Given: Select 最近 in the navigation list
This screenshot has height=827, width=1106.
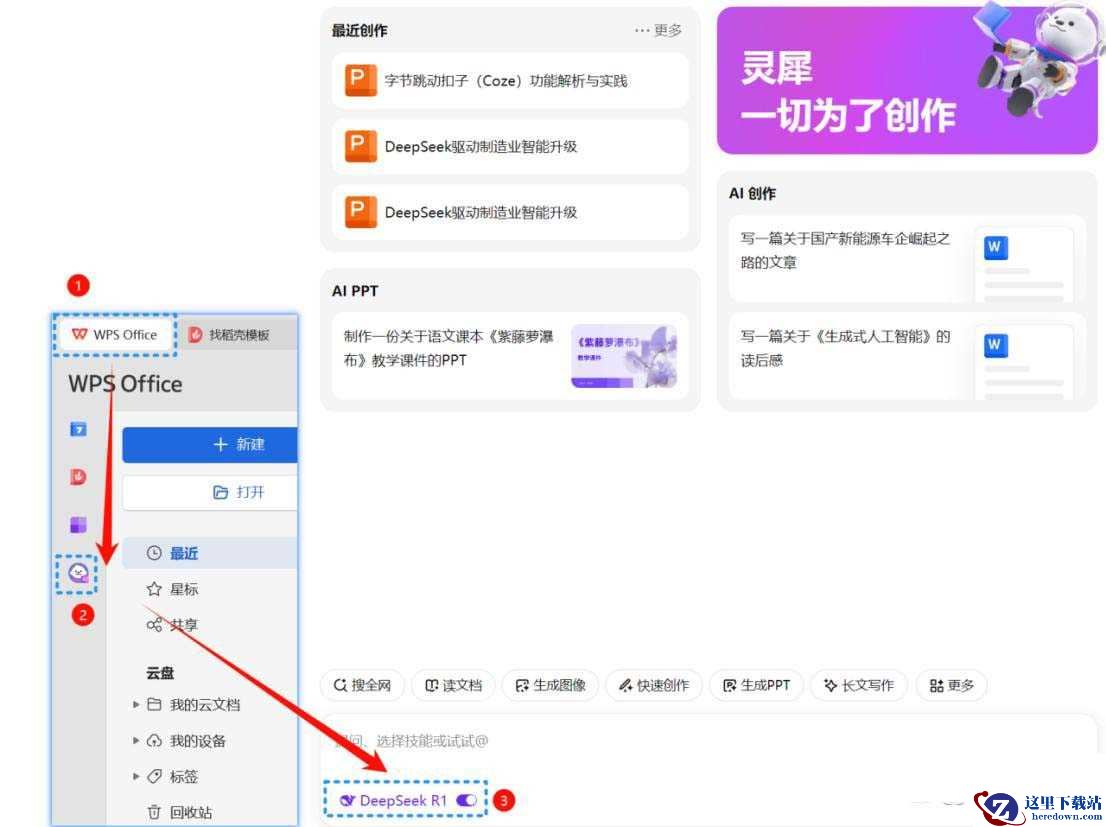Looking at the screenshot, I should click(209, 553).
